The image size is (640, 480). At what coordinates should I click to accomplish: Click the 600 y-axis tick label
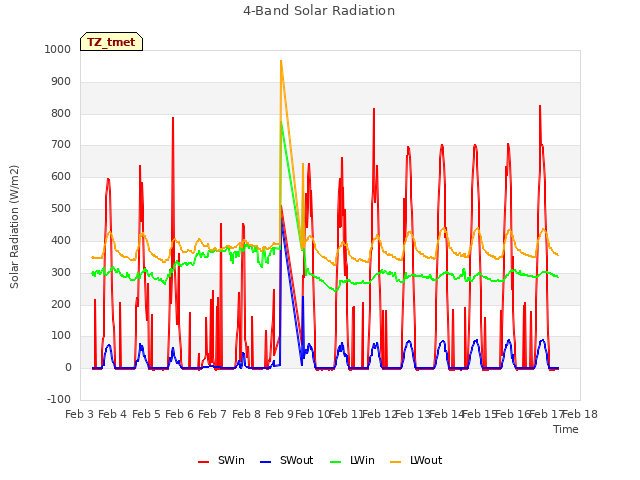(x=60, y=176)
